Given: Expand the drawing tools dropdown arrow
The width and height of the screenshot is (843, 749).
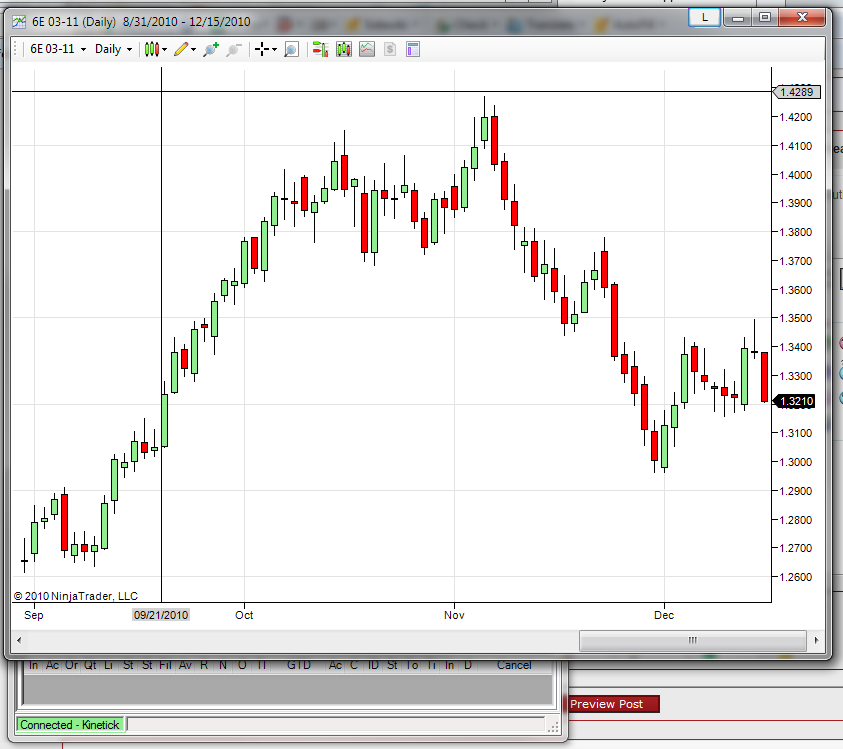Looking at the screenshot, I should point(193,49).
